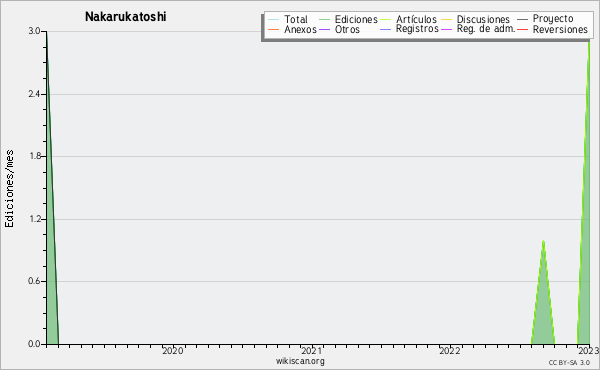Click the wikiscan.org text
This screenshot has width=600, height=370.
[x=300, y=361]
